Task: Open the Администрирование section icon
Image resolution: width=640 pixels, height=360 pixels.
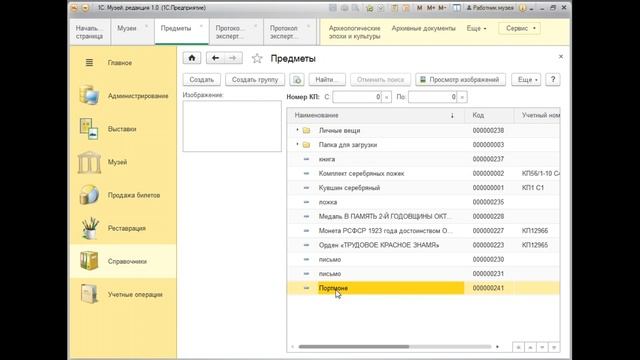Action: [x=89, y=96]
